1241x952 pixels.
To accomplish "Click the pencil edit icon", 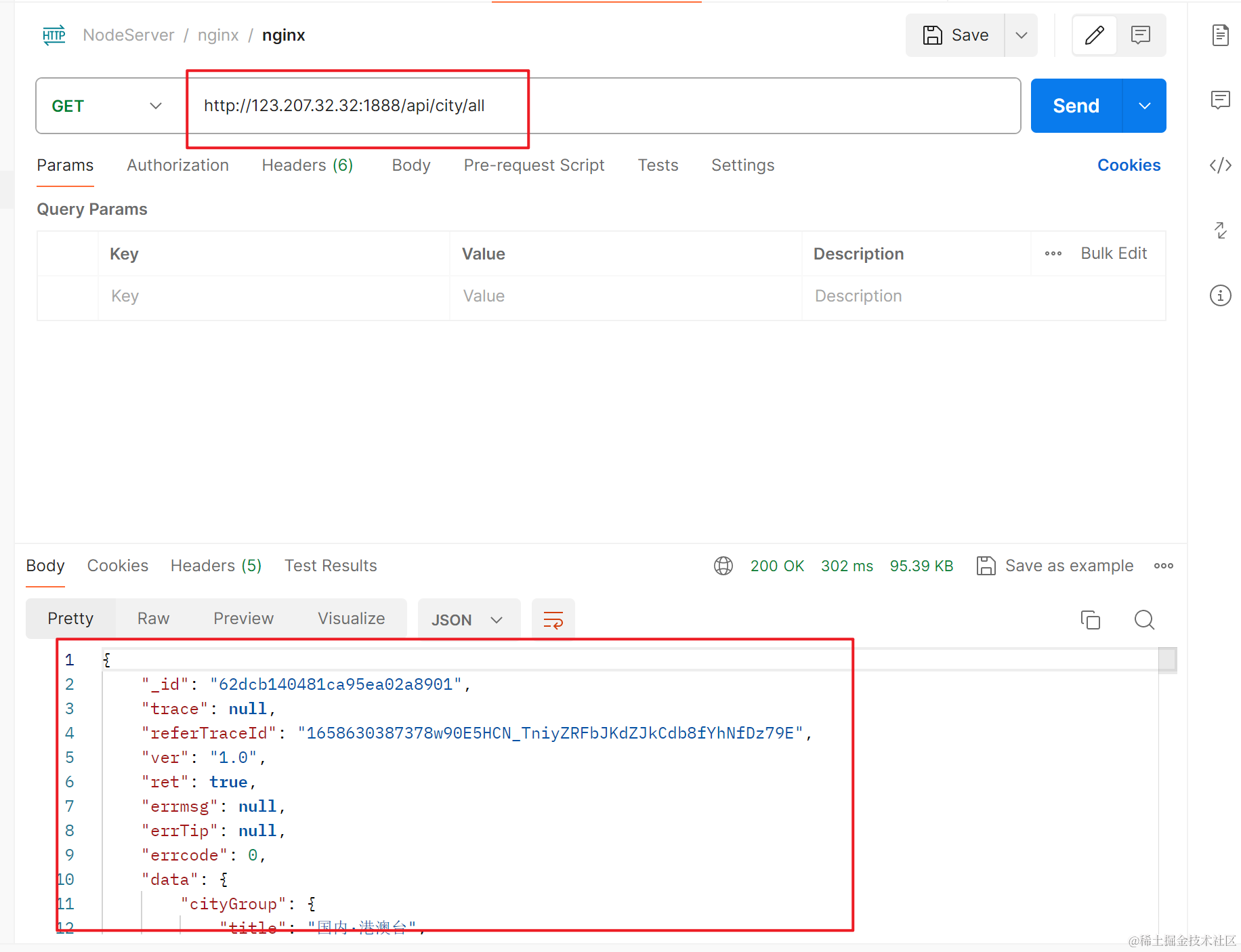I will pyautogui.click(x=1095, y=35).
